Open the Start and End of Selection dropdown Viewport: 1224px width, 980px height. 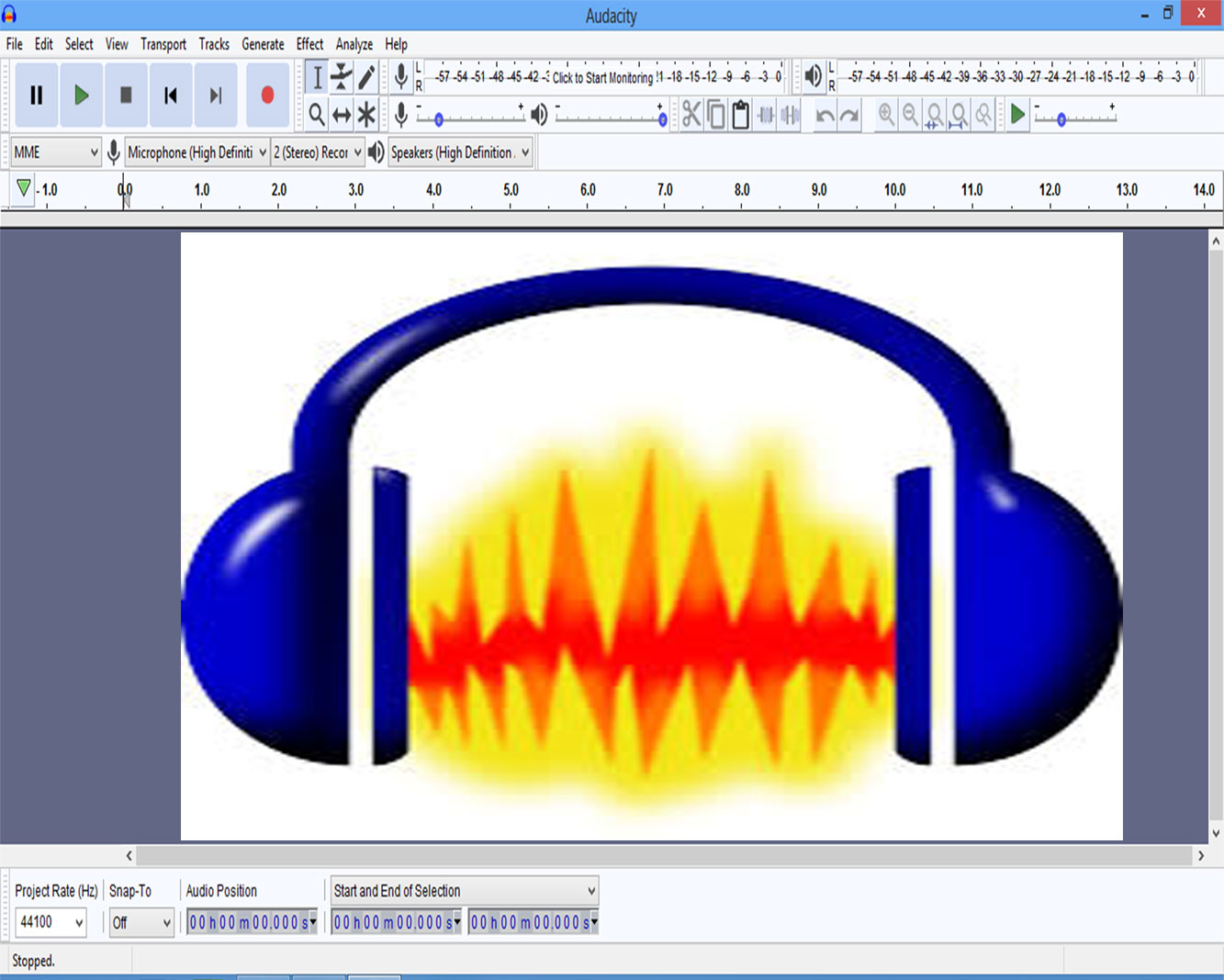point(465,890)
